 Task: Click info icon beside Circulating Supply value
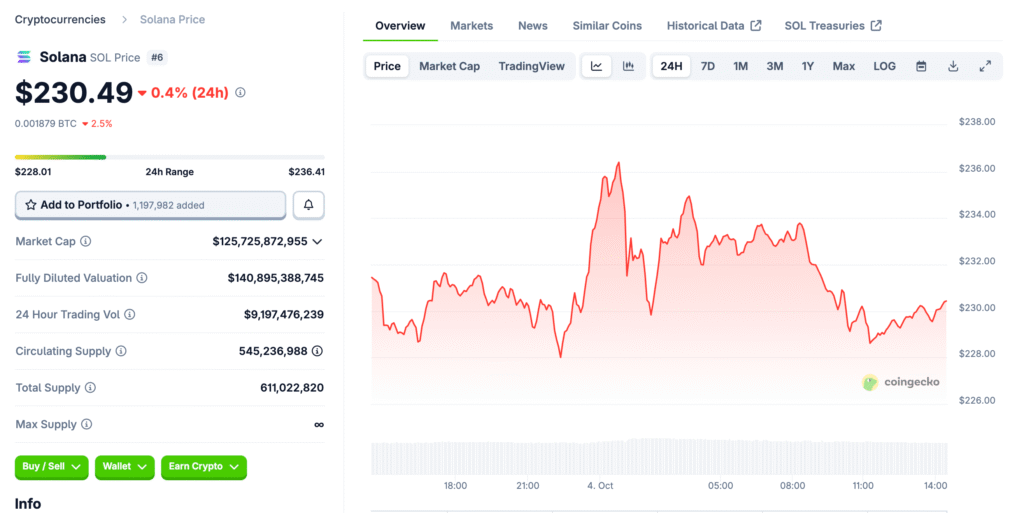pyautogui.click(x=317, y=351)
